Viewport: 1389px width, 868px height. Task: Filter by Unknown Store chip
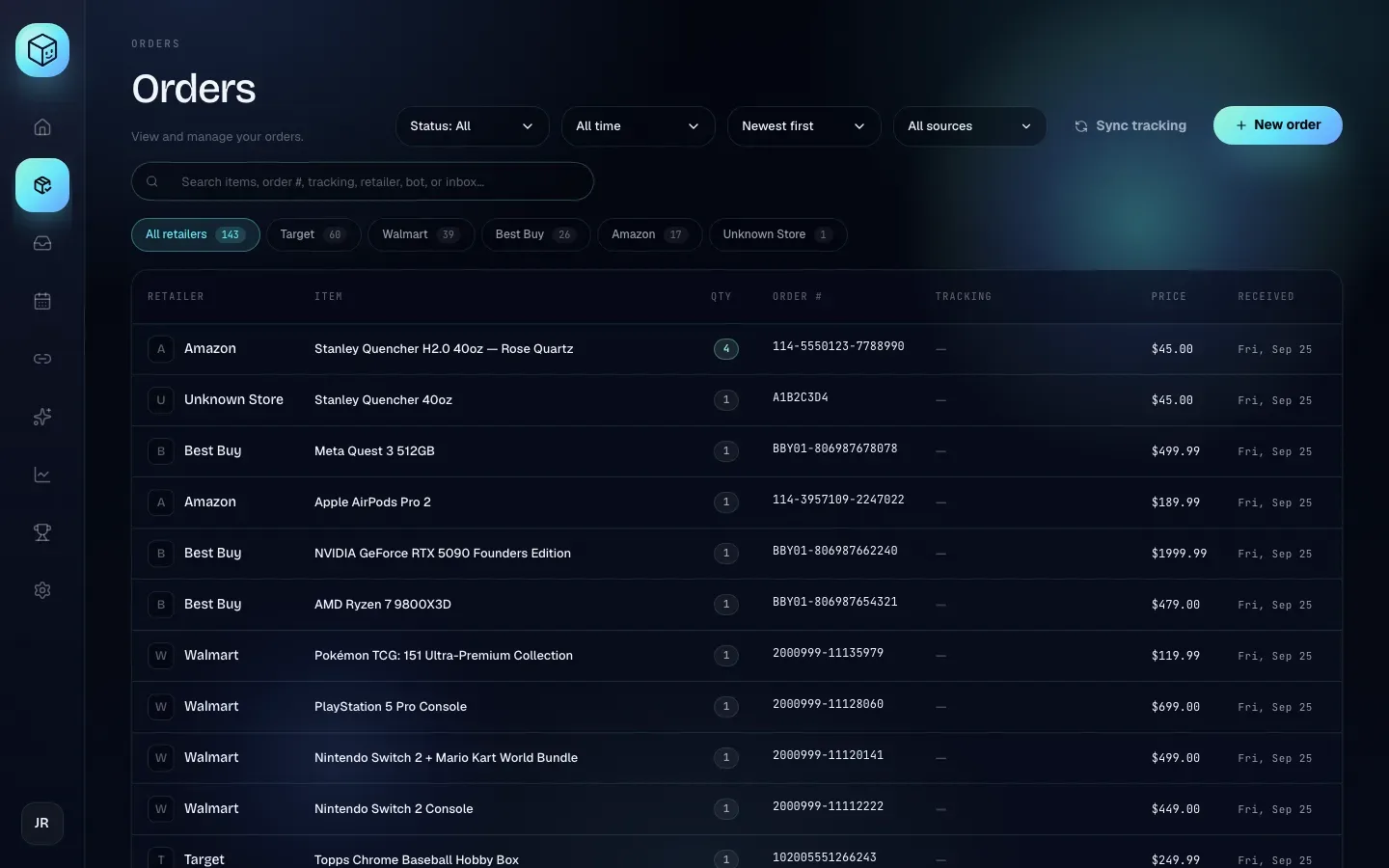pos(778,234)
